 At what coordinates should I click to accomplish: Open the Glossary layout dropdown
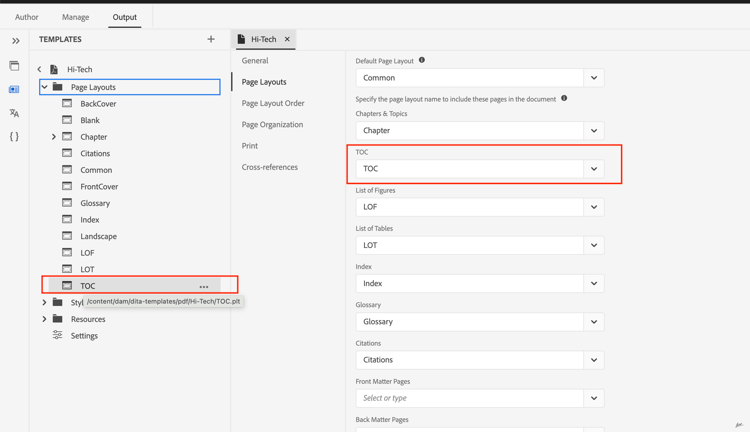coord(593,322)
